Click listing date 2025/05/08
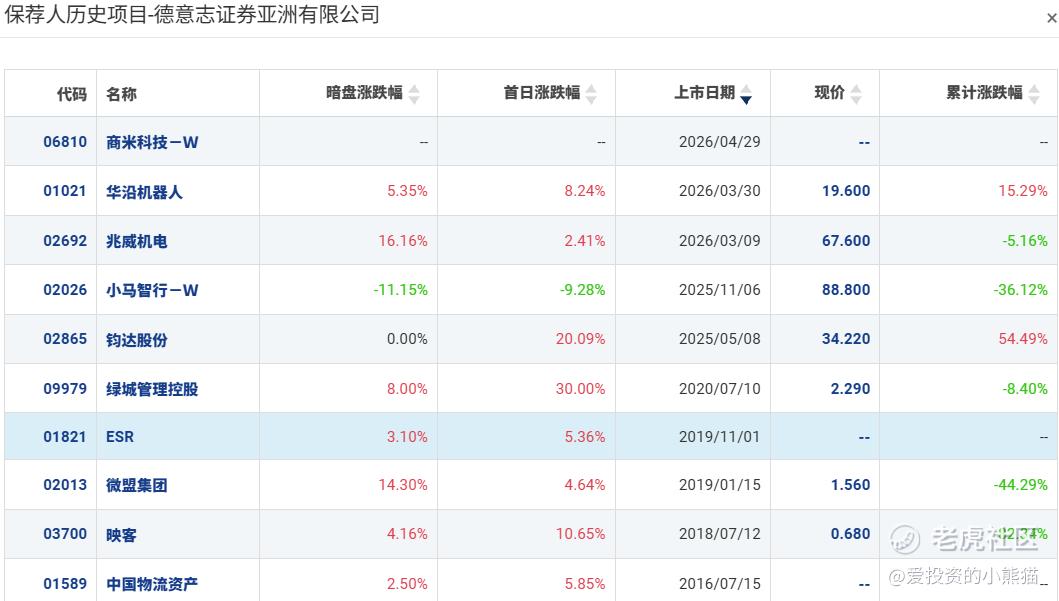This screenshot has height=601, width=1059. [x=719, y=339]
